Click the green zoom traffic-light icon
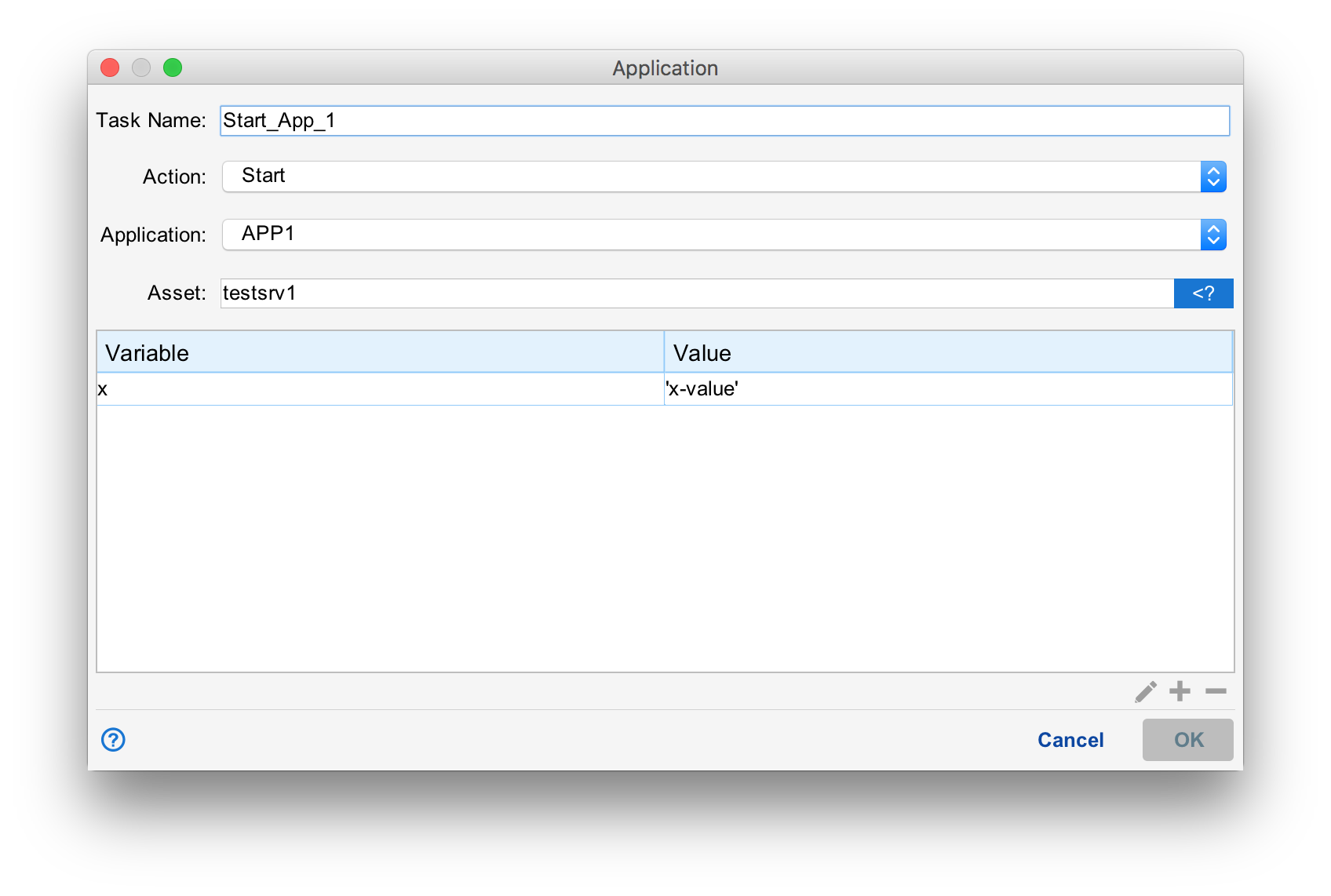Viewport: 1331px width, 896px height. point(173,67)
